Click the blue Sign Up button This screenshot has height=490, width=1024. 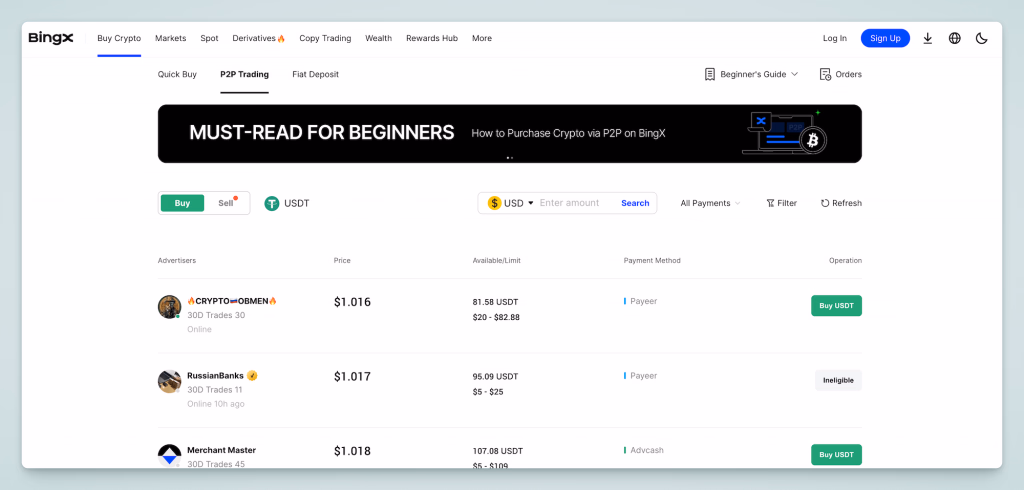(x=885, y=38)
